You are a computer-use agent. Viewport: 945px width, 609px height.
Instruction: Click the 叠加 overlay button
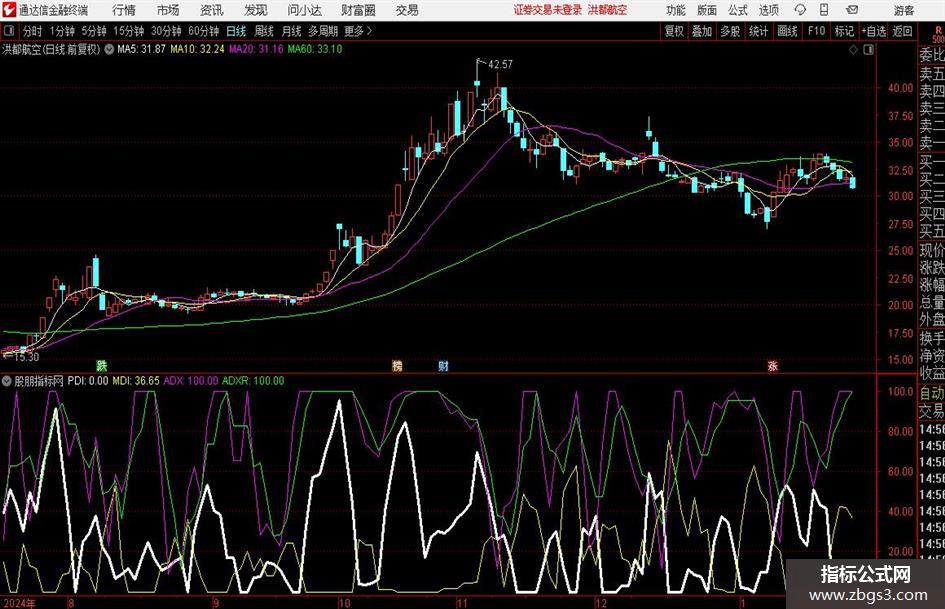[x=702, y=31]
